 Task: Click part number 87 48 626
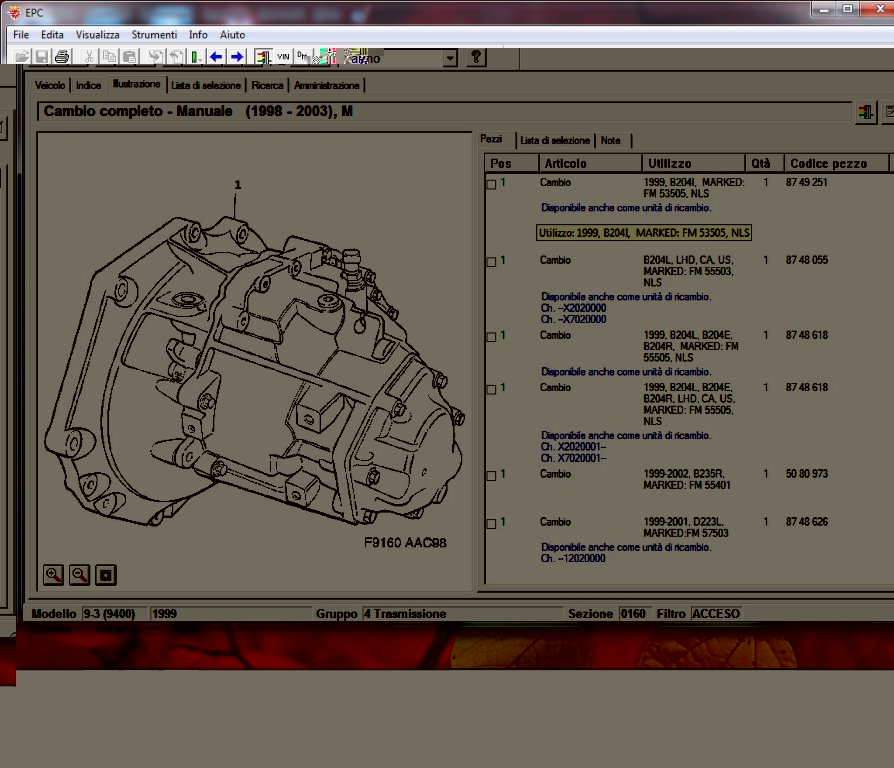tap(806, 522)
